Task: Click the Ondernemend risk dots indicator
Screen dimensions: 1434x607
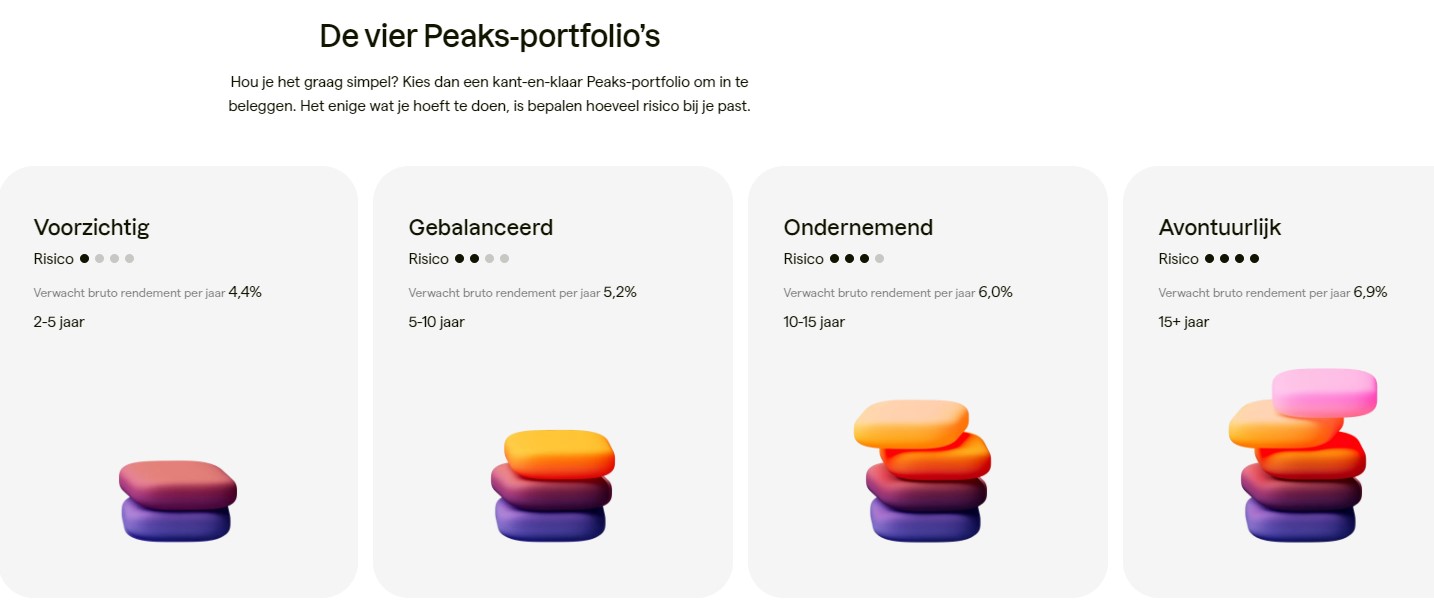Action: pyautogui.click(x=857, y=259)
